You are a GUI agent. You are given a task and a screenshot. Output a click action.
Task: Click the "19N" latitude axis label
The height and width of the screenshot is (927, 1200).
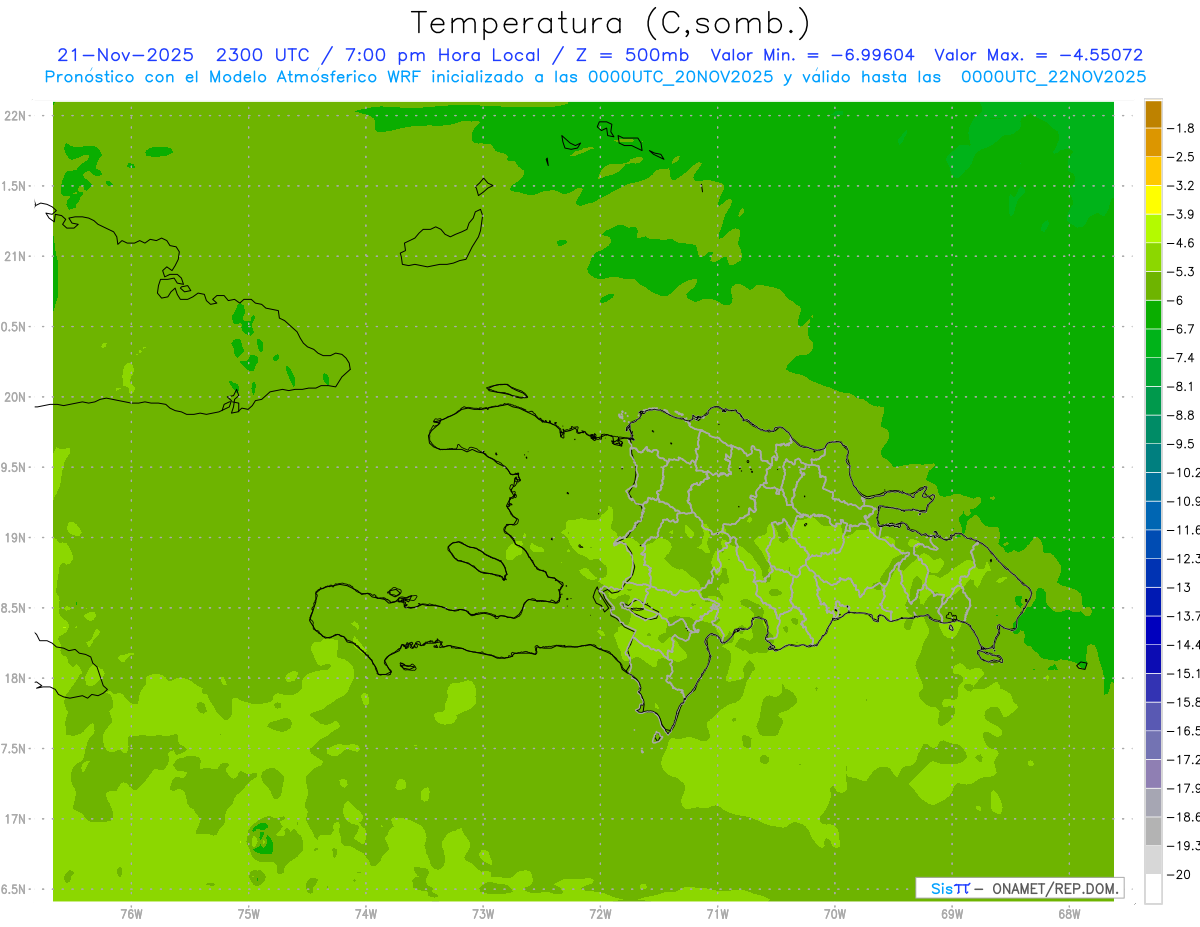coord(16,538)
